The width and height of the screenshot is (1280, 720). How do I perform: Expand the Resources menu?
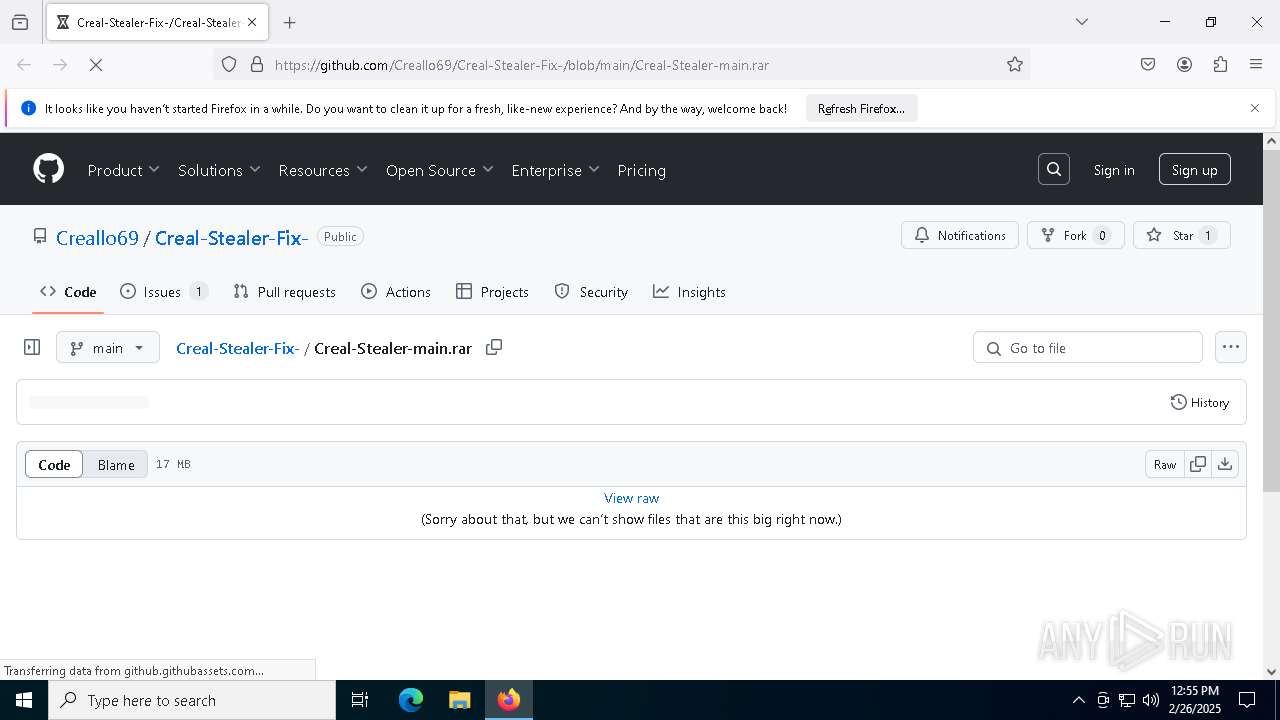(323, 170)
